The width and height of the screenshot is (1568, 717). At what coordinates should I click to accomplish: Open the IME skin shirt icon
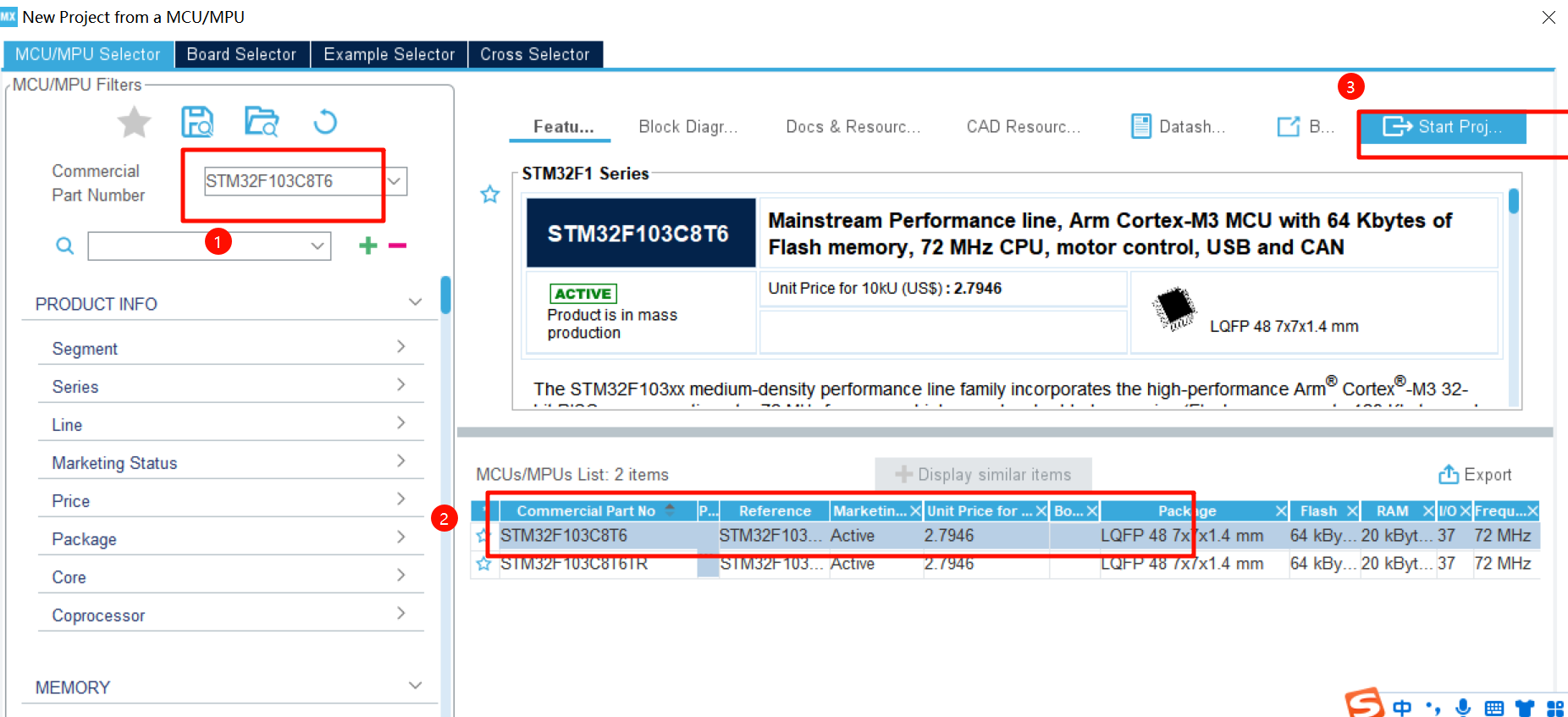pyautogui.click(x=1525, y=709)
